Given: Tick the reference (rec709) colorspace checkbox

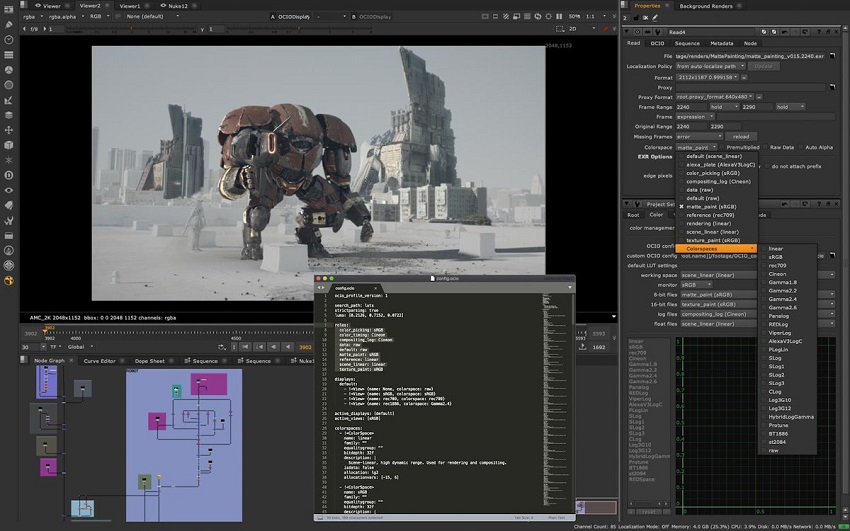Looking at the screenshot, I should (x=682, y=215).
